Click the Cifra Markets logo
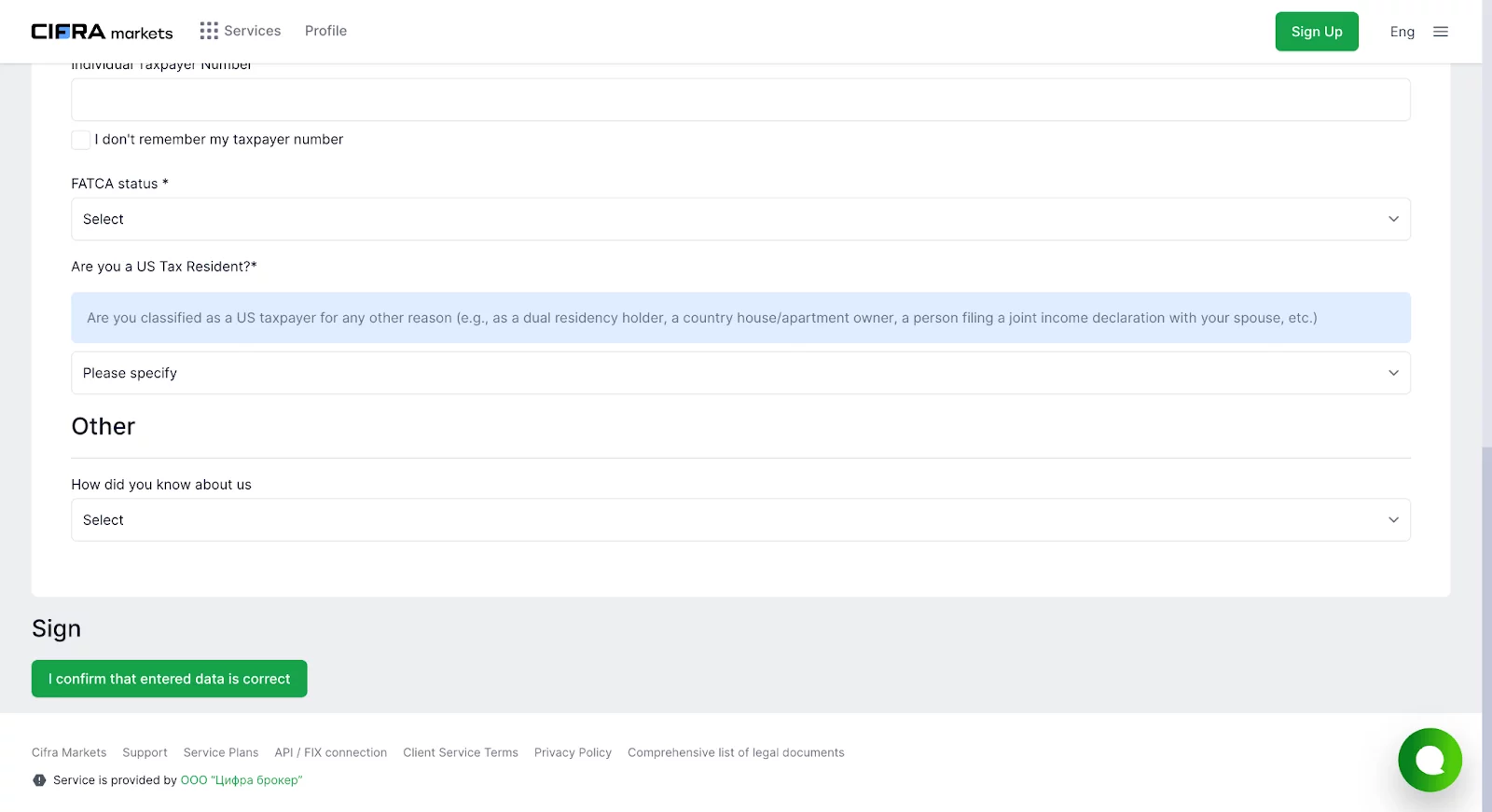Screen dimensions: 1492x812 (x=102, y=32)
